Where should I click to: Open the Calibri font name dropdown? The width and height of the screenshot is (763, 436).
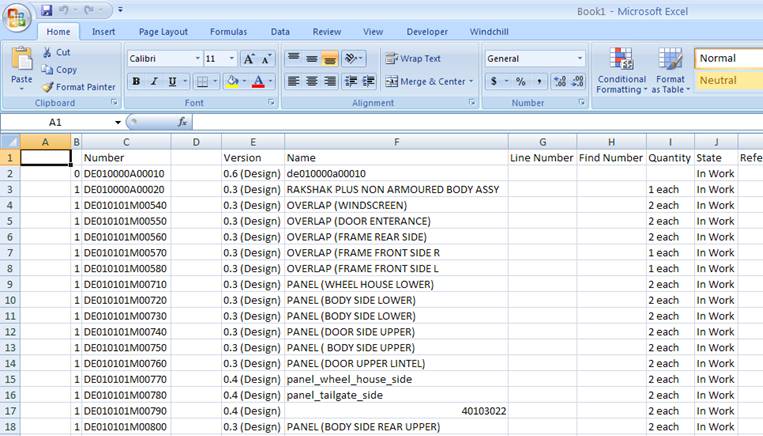click(x=198, y=58)
